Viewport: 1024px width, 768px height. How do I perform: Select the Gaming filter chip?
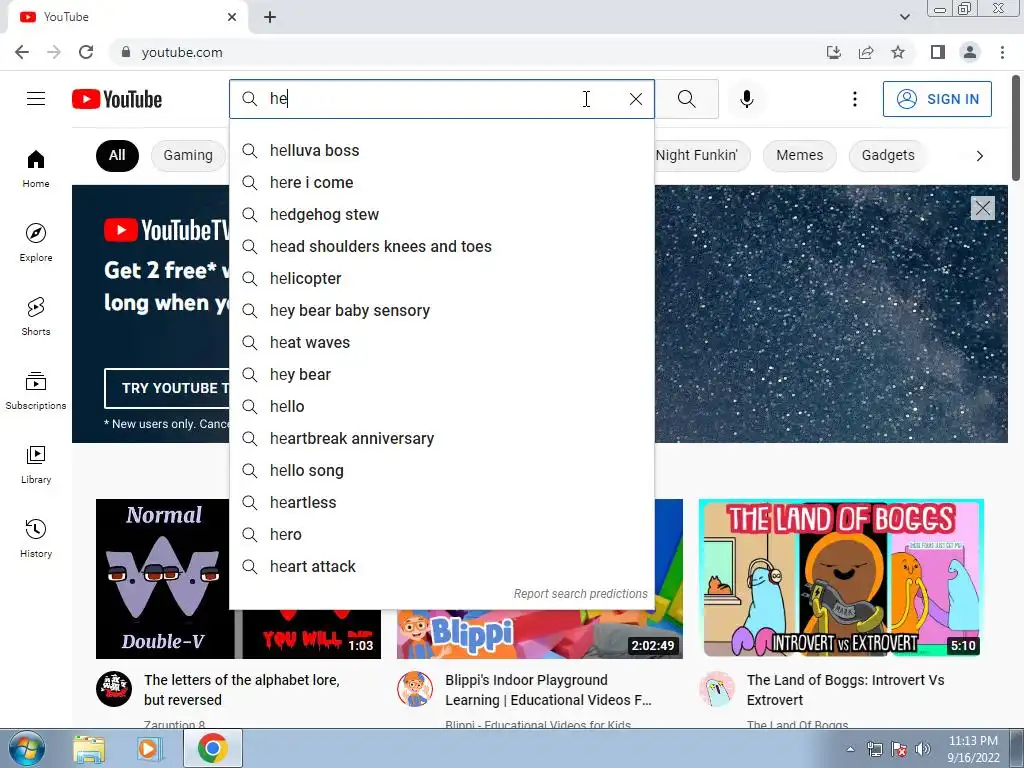coord(188,155)
